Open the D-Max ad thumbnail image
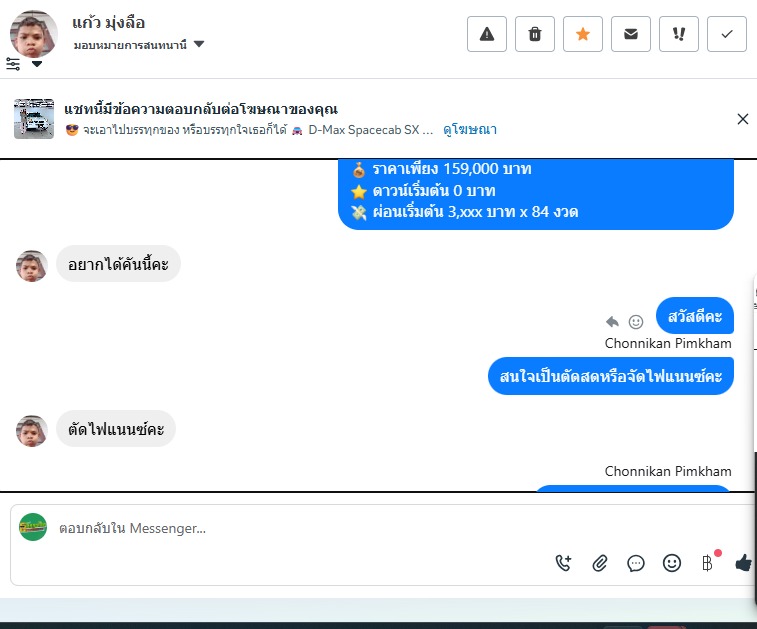The height and width of the screenshot is (629, 757). pyautogui.click(x=34, y=119)
